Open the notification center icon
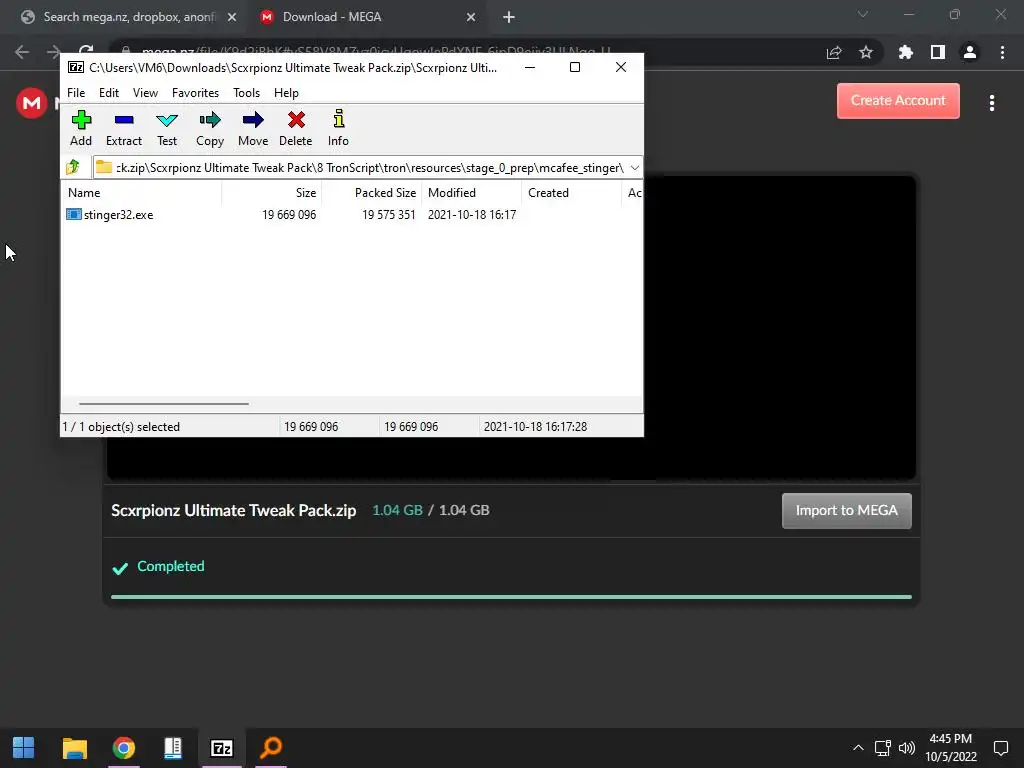1024x768 pixels. coord(1000,748)
